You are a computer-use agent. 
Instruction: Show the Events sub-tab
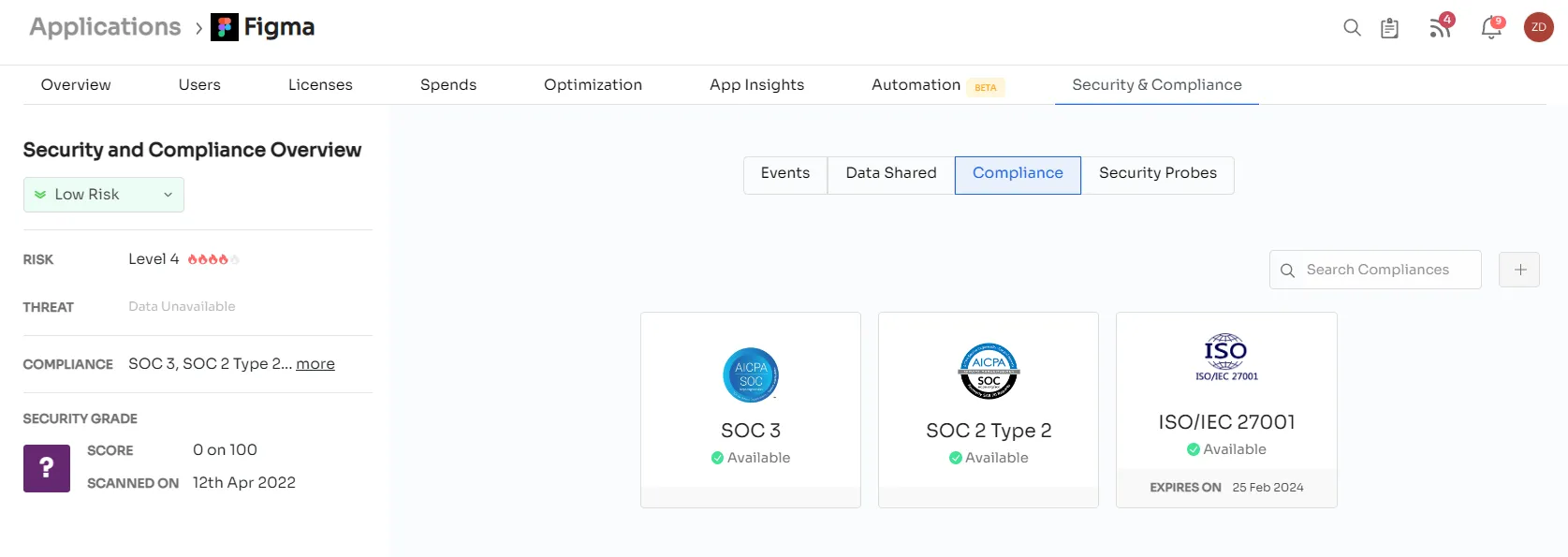click(785, 175)
